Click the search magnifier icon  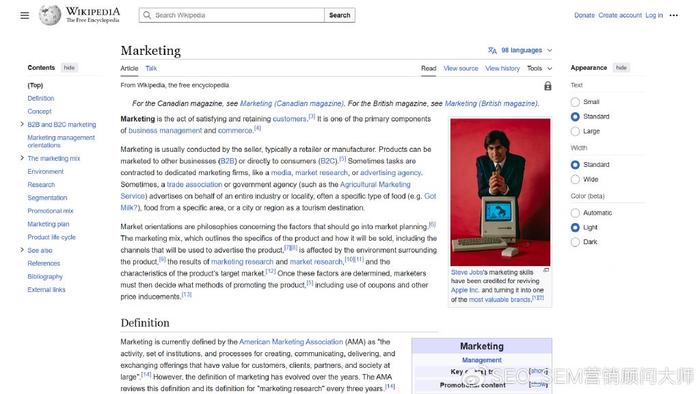pyautogui.click(x=147, y=15)
